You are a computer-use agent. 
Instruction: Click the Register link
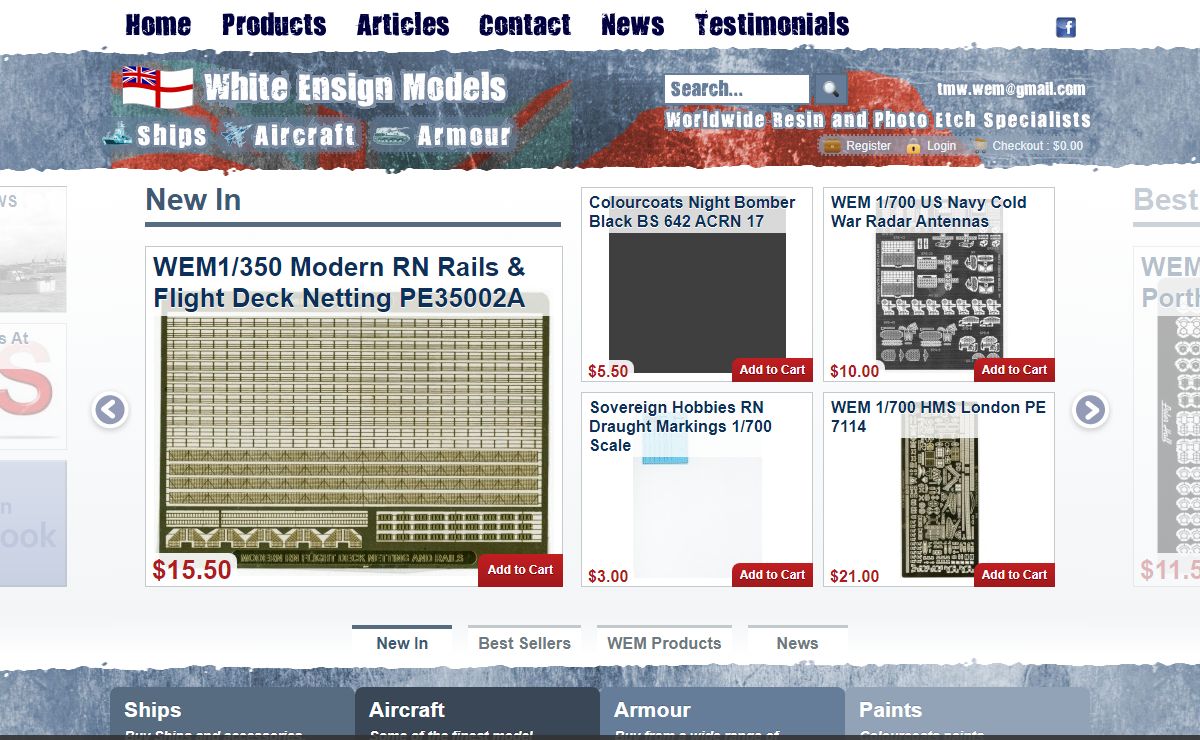(868, 146)
